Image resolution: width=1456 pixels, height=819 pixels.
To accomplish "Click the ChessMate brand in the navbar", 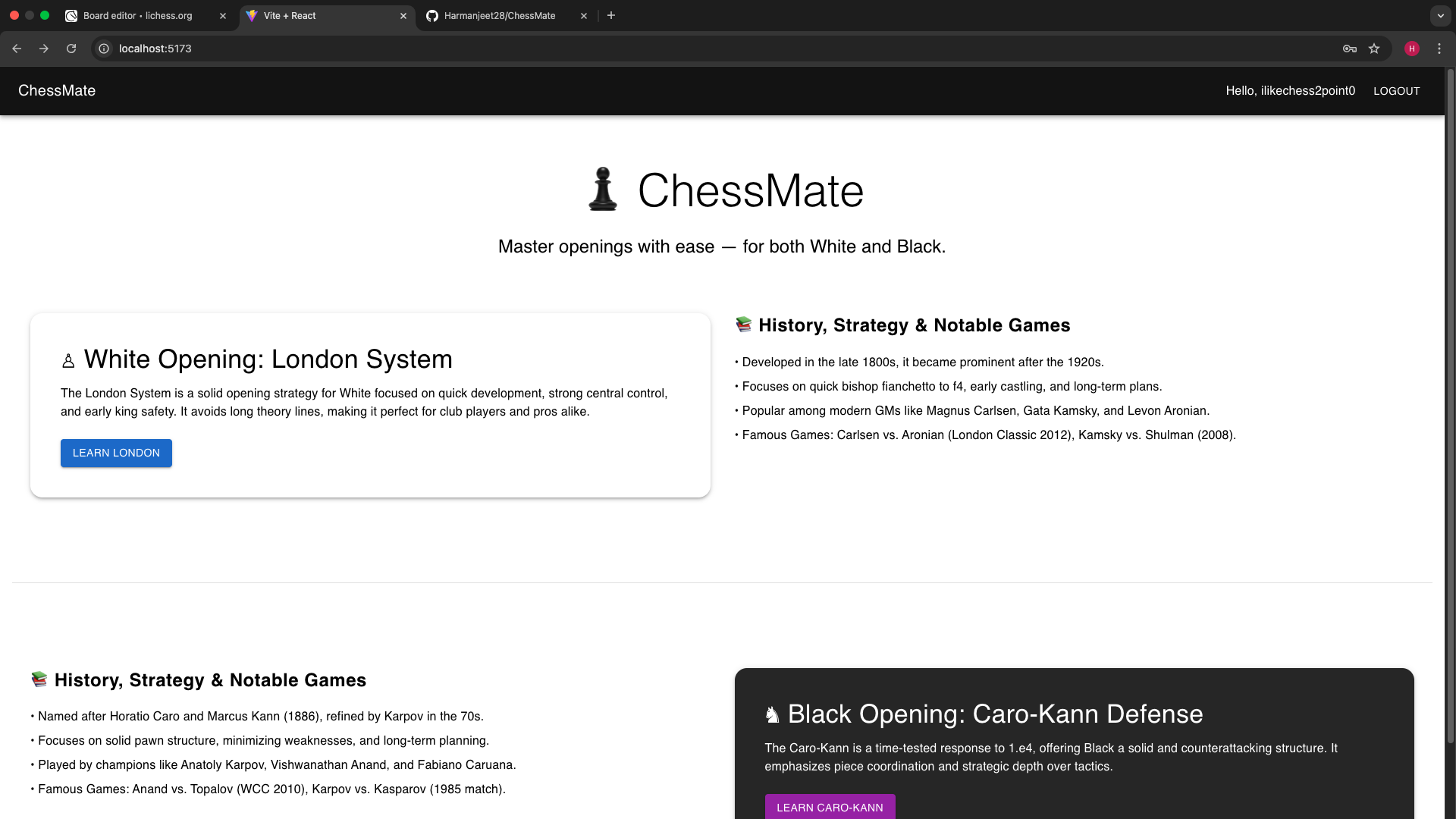I will click(x=57, y=91).
